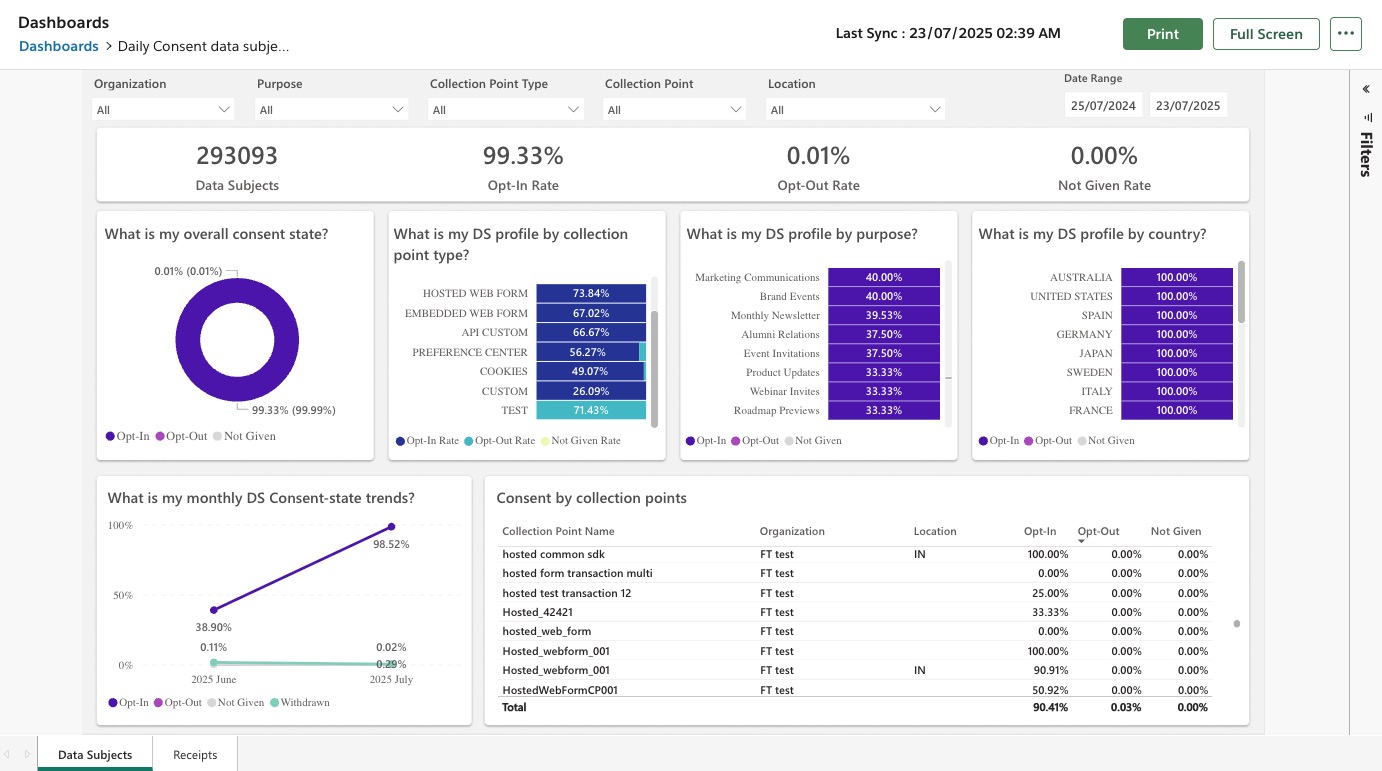Open the Collection Point dropdown
The image size is (1382, 771).
[x=675, y=108]
